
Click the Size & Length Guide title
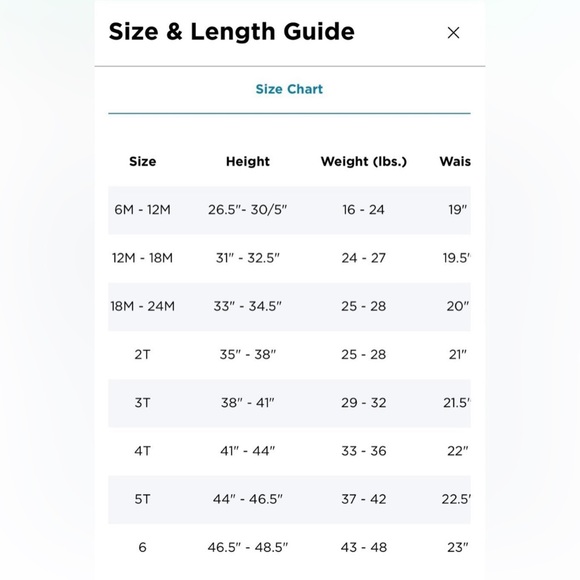[x=232, y=31]
